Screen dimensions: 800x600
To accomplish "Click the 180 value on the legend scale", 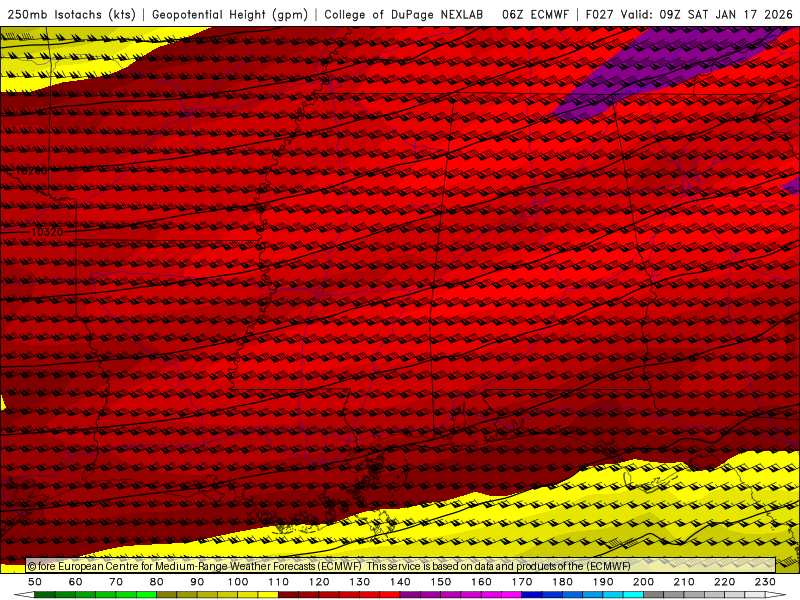I will point(562,582).
